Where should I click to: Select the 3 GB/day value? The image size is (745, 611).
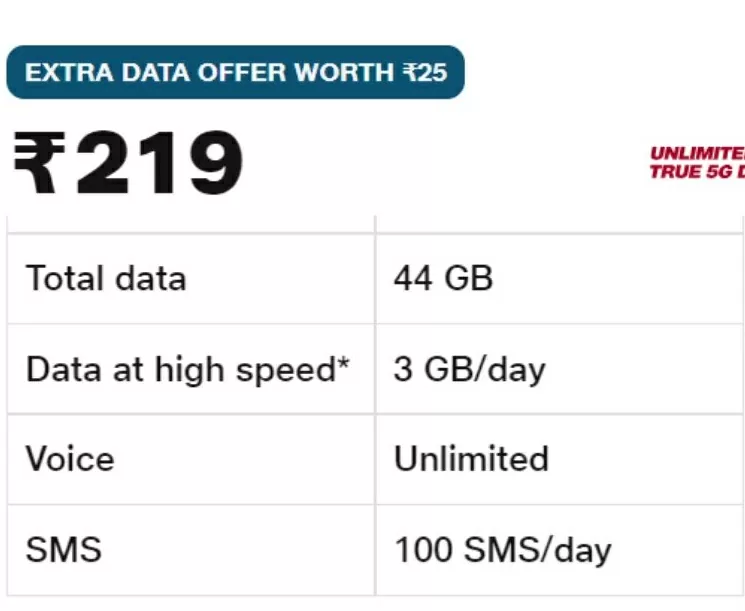tap(469, 370)
